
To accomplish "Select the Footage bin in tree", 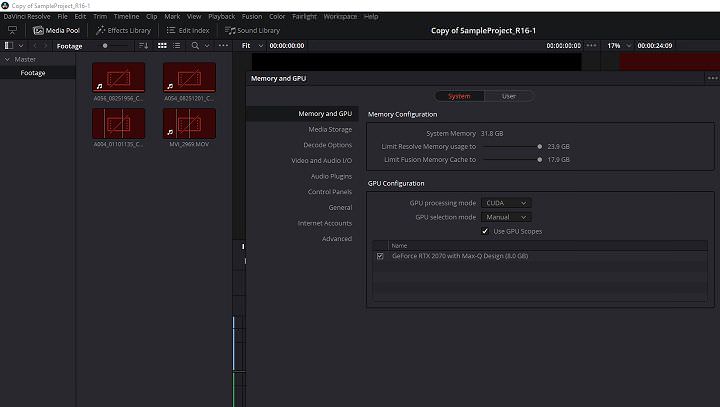I will click(33, 73).
